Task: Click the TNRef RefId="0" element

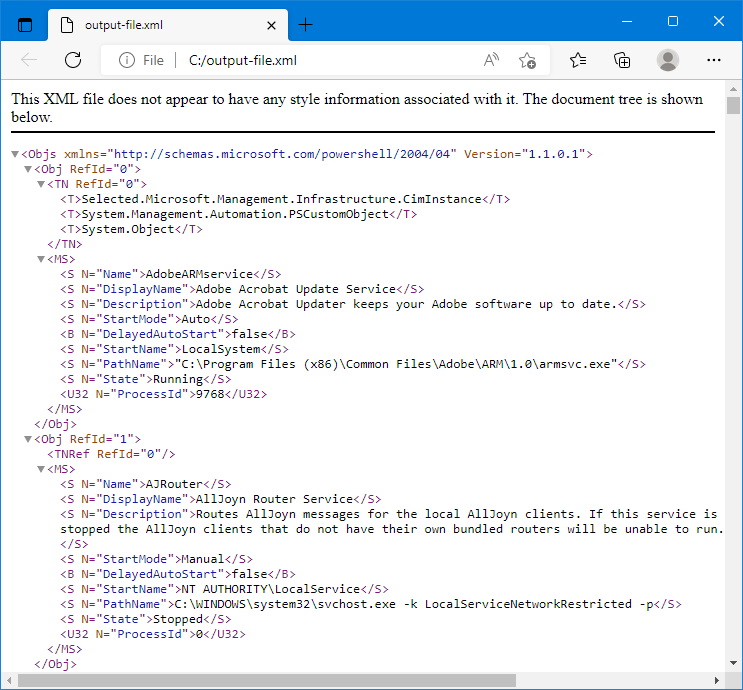Action: (x=111, y=454)
